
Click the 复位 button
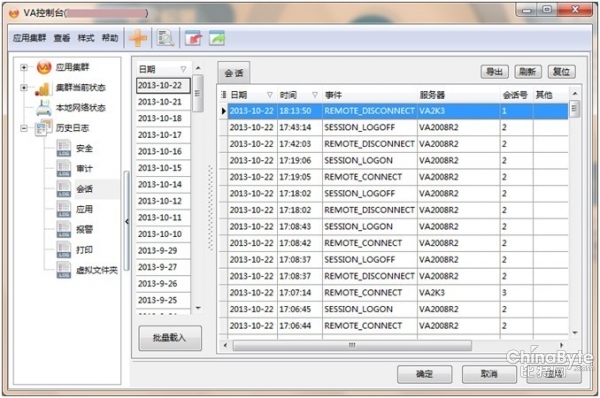click(561, 72)
